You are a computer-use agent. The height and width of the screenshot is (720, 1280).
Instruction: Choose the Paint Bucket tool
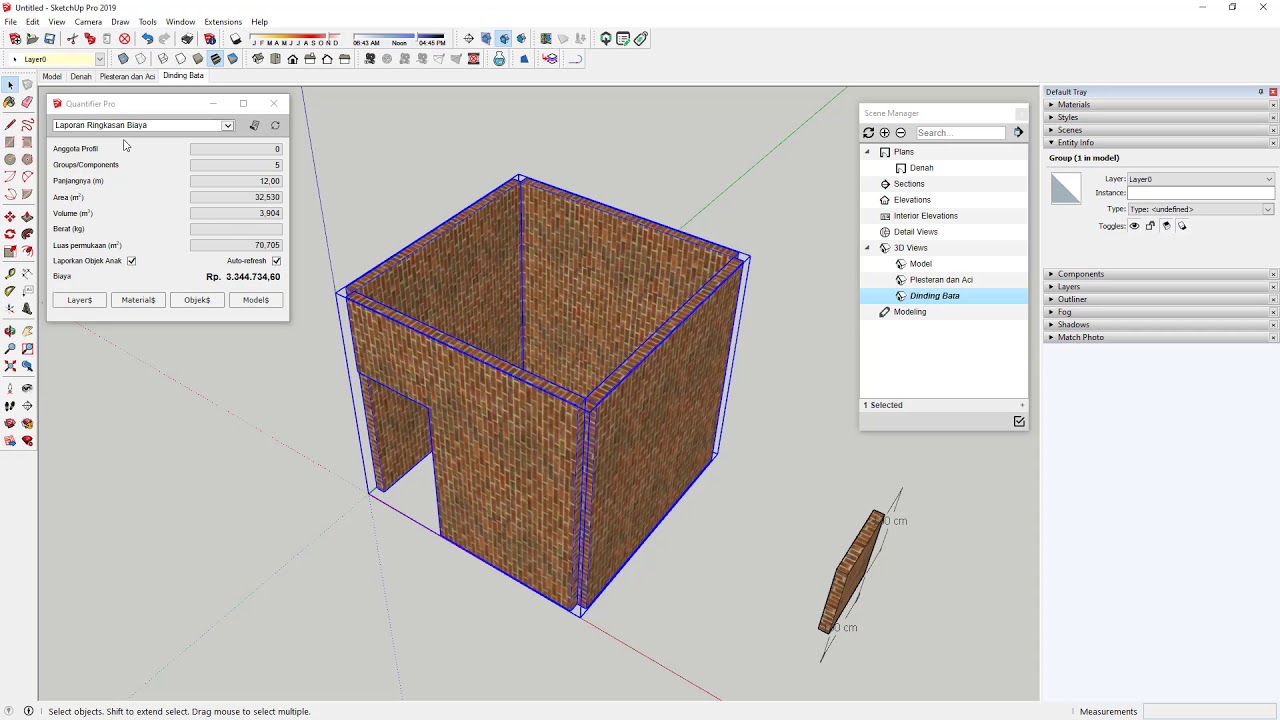10,102
